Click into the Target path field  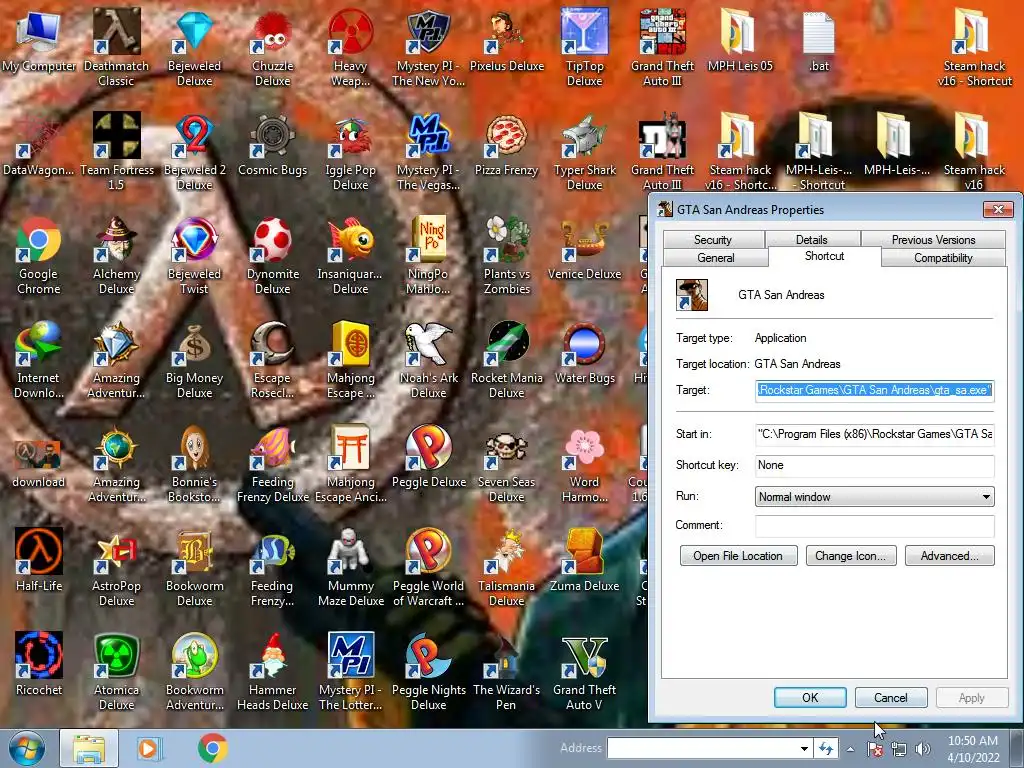874,391
